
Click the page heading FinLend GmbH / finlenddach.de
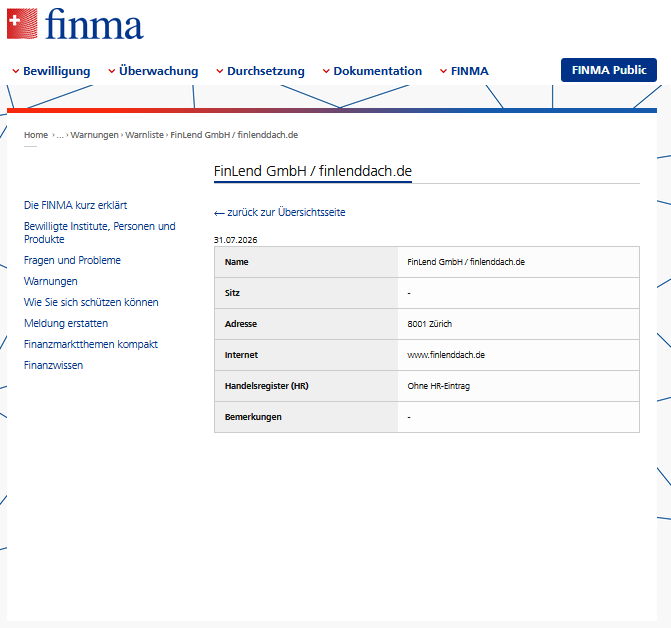[x=313, y=171]
